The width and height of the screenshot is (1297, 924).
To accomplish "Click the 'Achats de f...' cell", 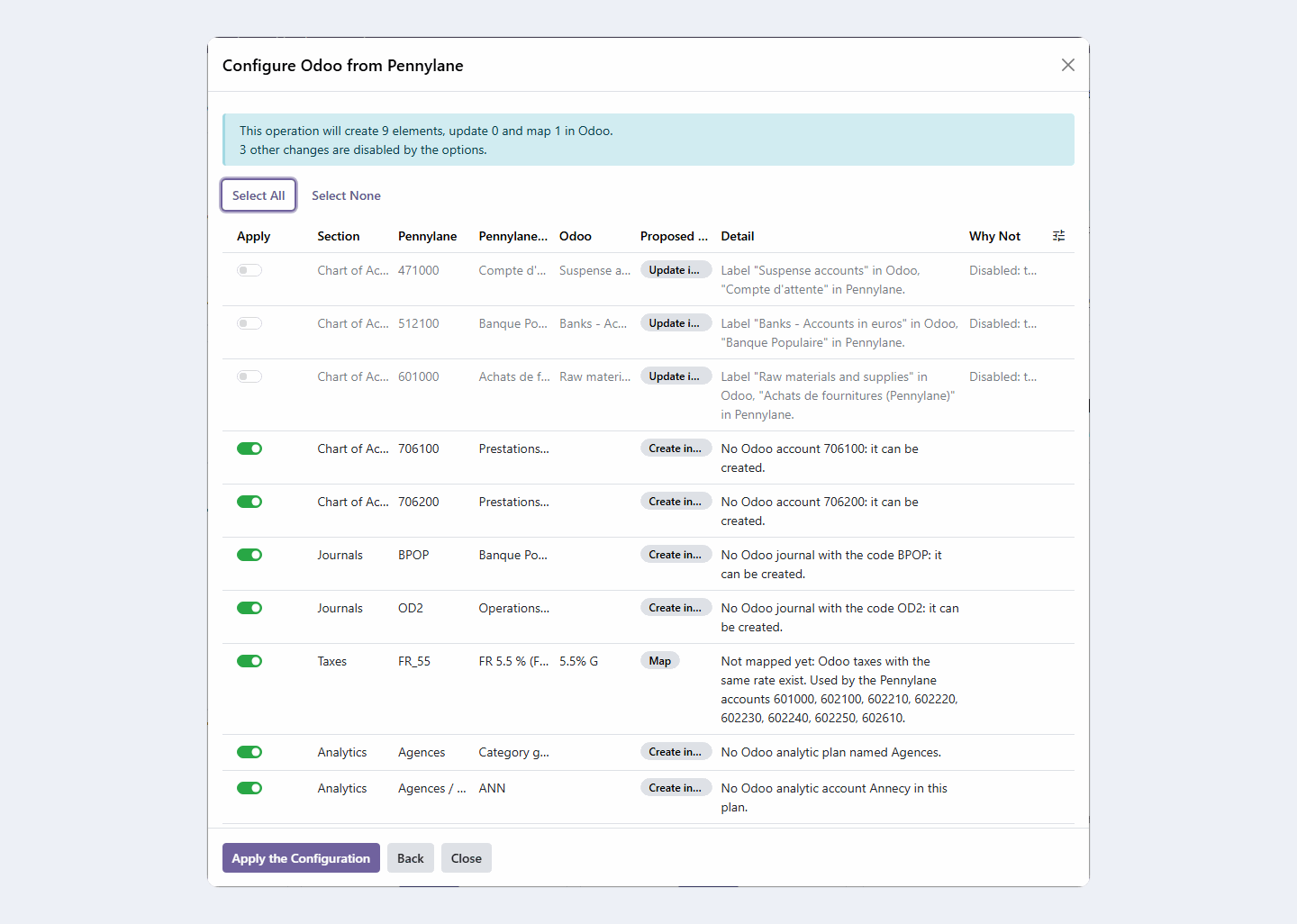I will (x=514, y=376).
